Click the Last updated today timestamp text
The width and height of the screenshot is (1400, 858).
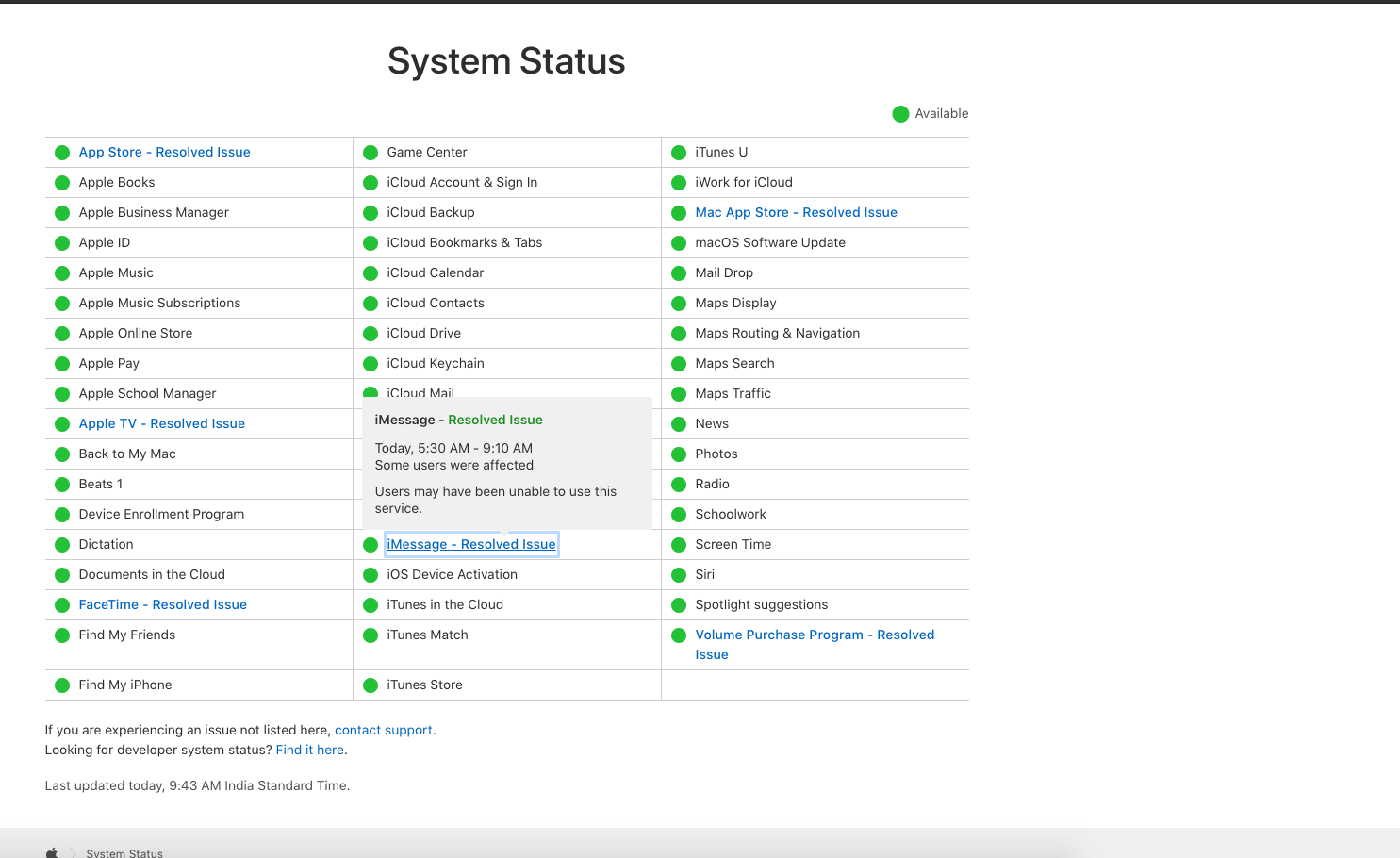(197, 785)
